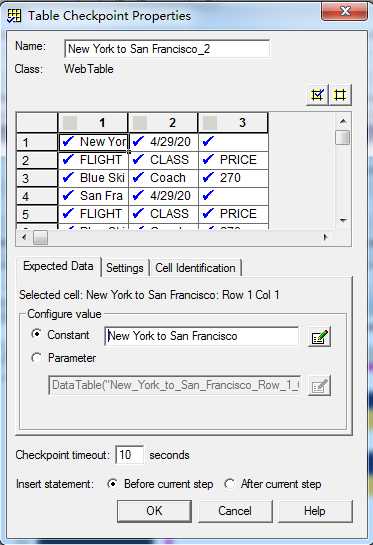The width and height of the screenshot is (373, 545).
Task: Select the Constant radio button
Action: point(36,334)
